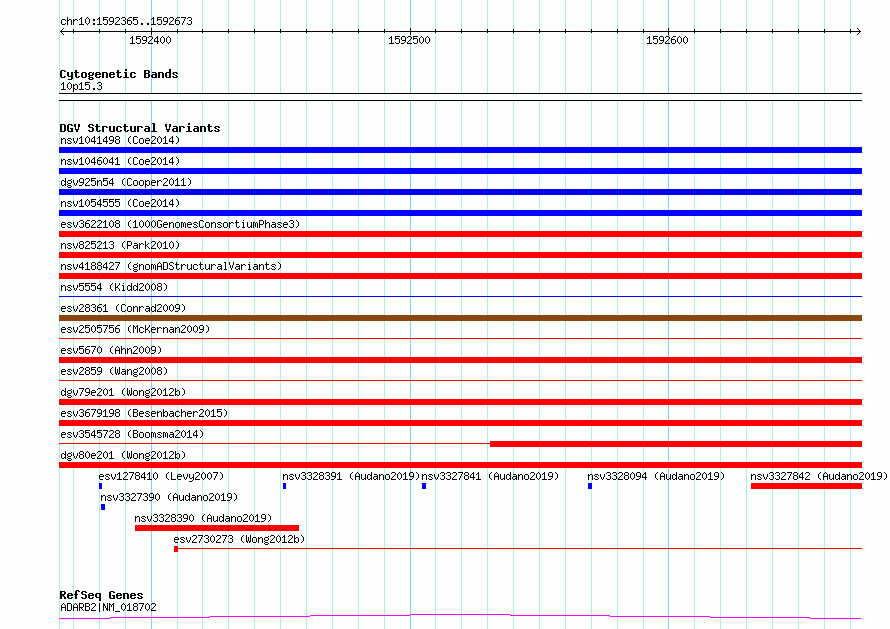
Task: Click the nsv1041498 (Coe2014) variant label
Action: (120, 140)
